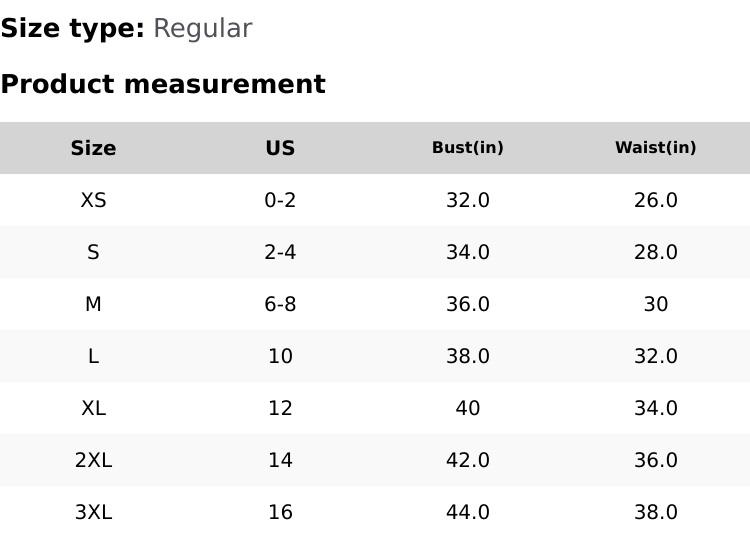The height and width of the screenshot is (538, 750).
Task: Select the XS size cell
Action: point(93,200)
